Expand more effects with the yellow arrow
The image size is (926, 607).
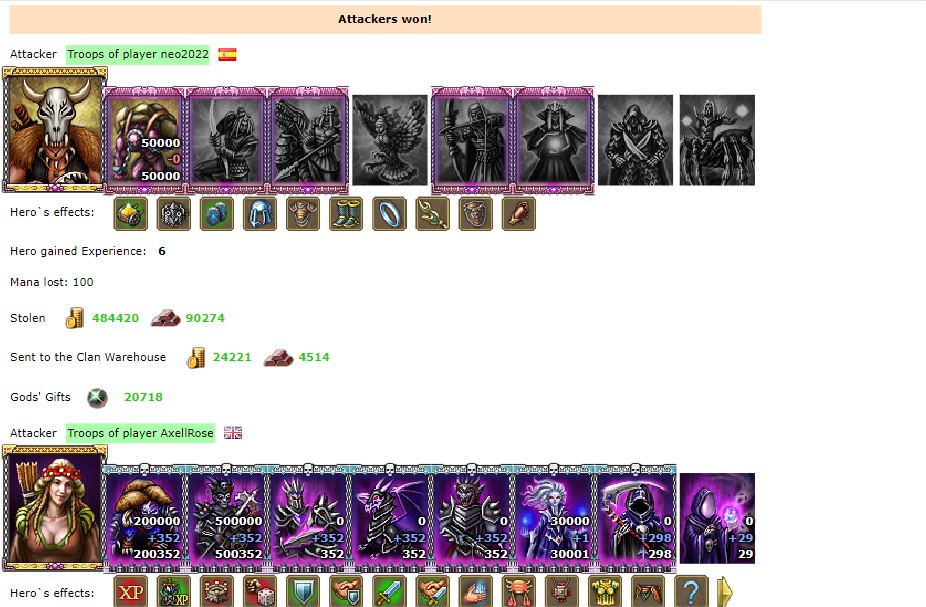(725, 592)
